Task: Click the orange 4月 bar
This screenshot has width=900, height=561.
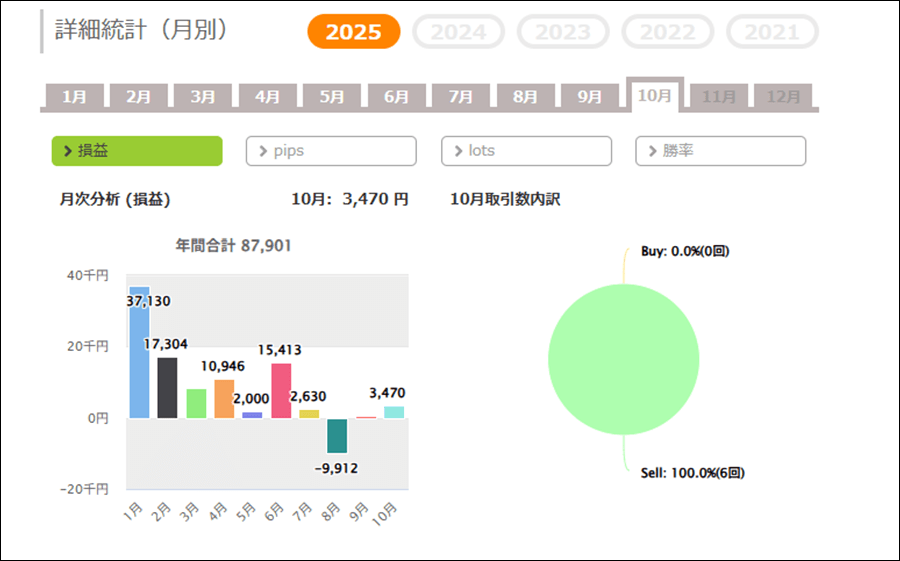Action: pyautogui.click(x=224, y=399)
